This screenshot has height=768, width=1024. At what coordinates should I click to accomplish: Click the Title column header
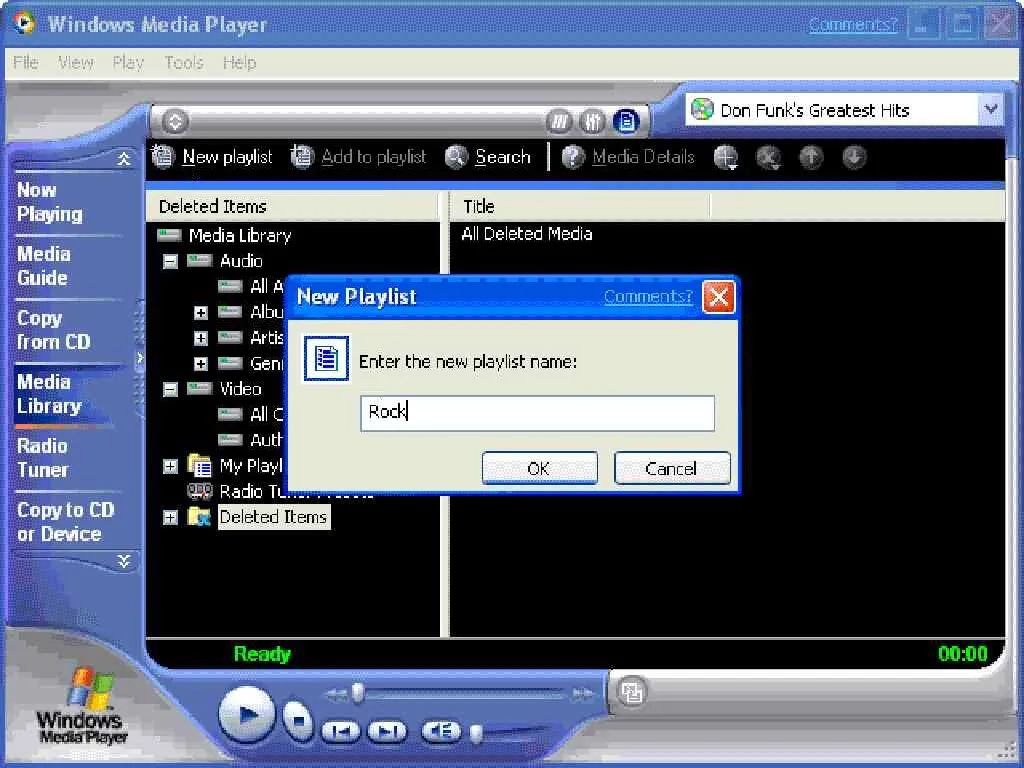pyautogui.click(x=579, y=206)
